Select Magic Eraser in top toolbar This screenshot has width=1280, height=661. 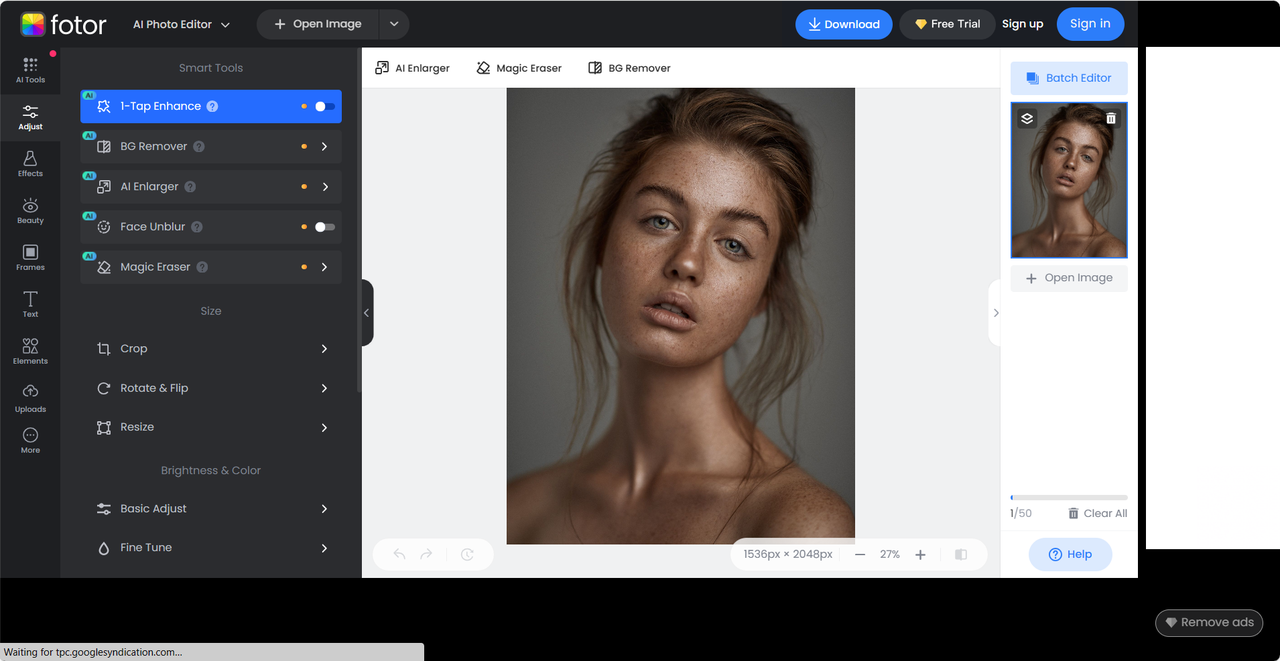tap(518, 68)
